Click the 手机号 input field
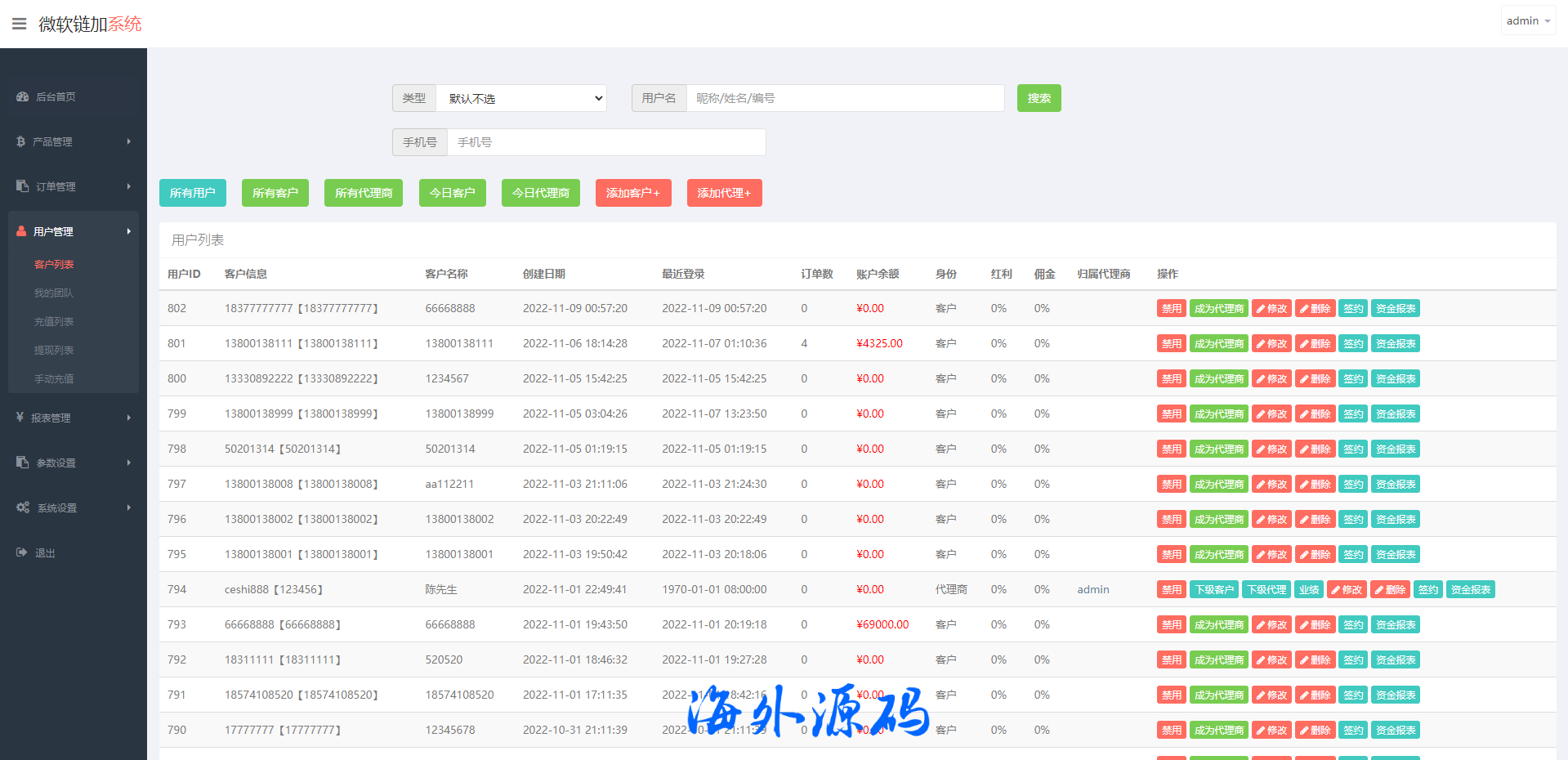This screenshot has width=1568, height=760. point(605,142)
